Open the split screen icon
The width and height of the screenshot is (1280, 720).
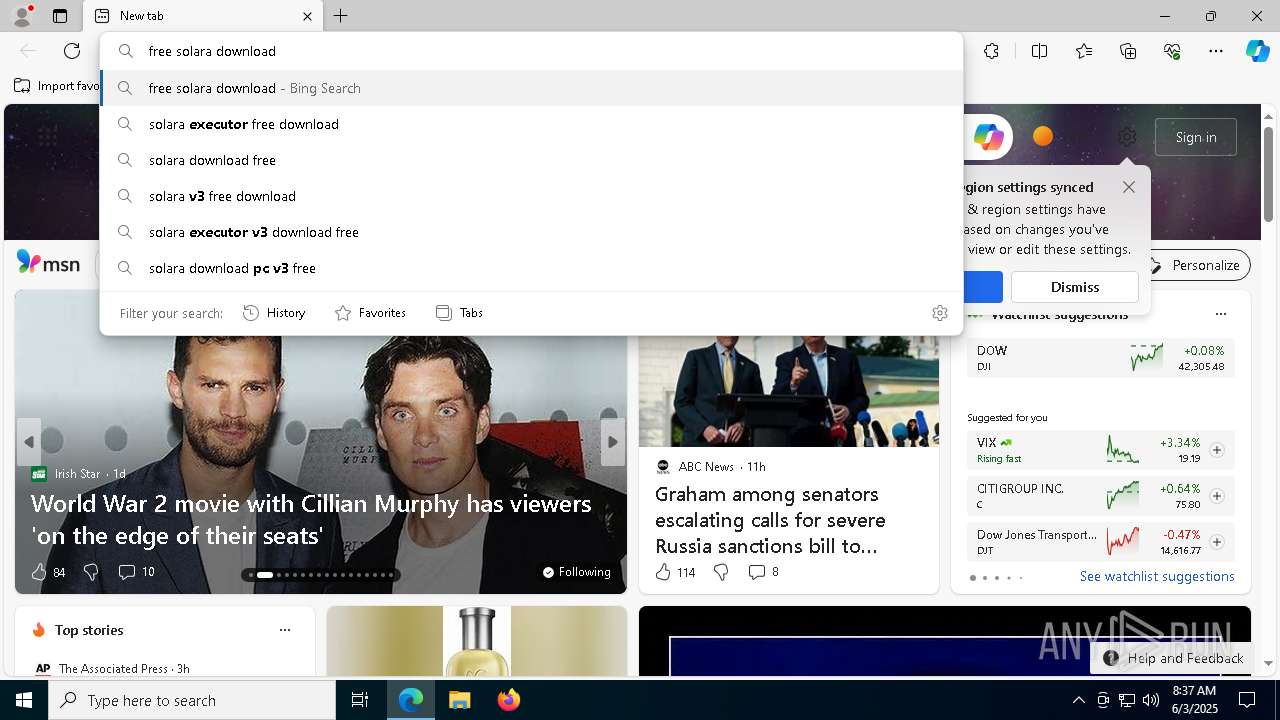(x=1039, y=51)
